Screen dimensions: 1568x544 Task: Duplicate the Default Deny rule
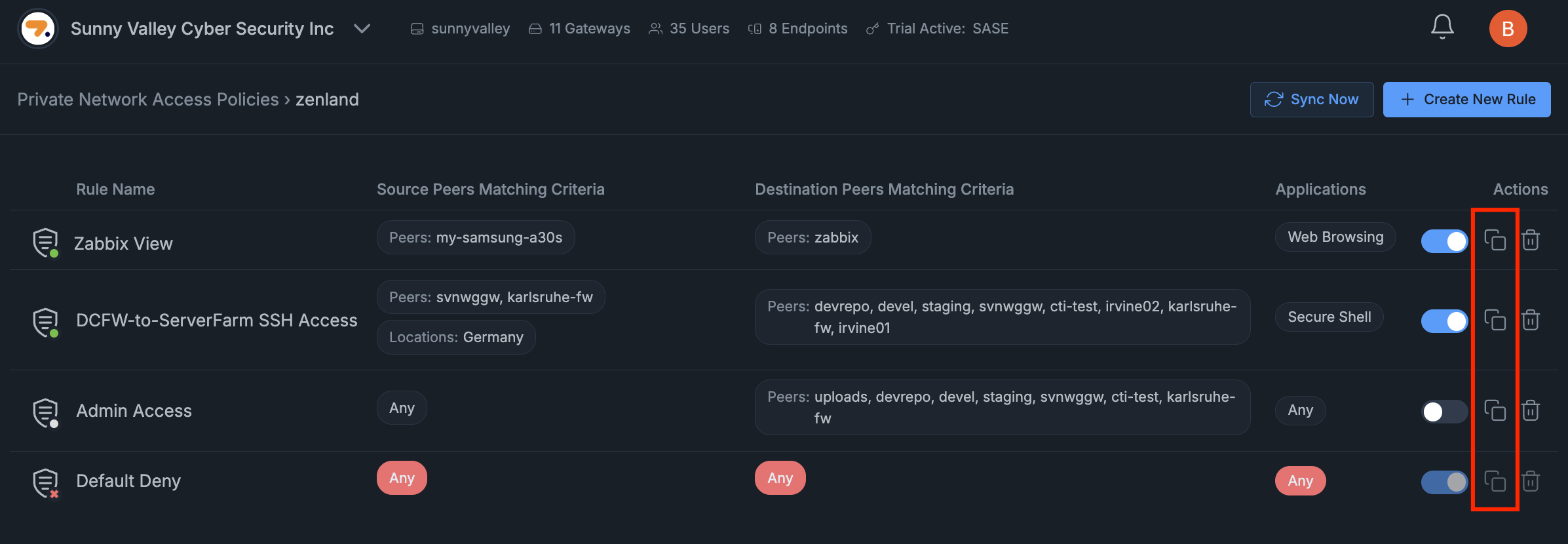pos(1495,481)
